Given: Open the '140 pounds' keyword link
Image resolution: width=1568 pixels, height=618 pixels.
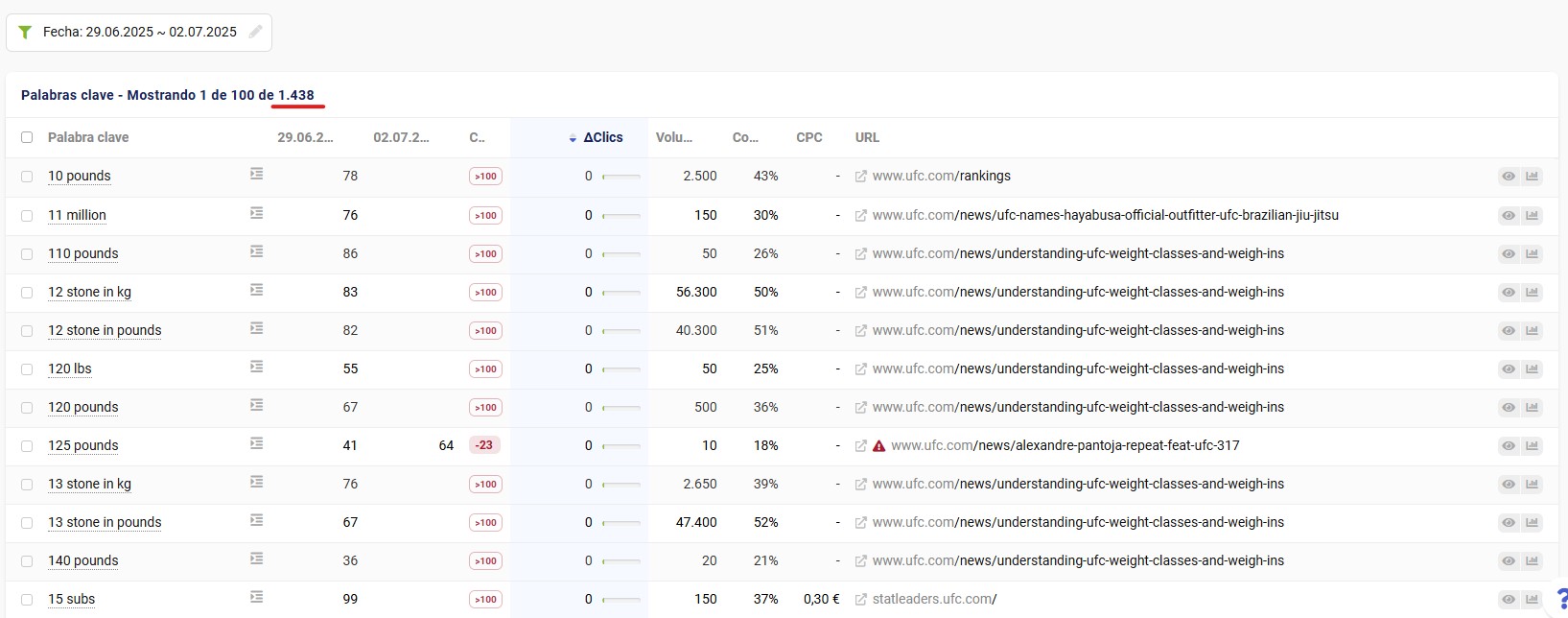Looking at the screenshot, I should pyautogui.click(x=83, y=560).
